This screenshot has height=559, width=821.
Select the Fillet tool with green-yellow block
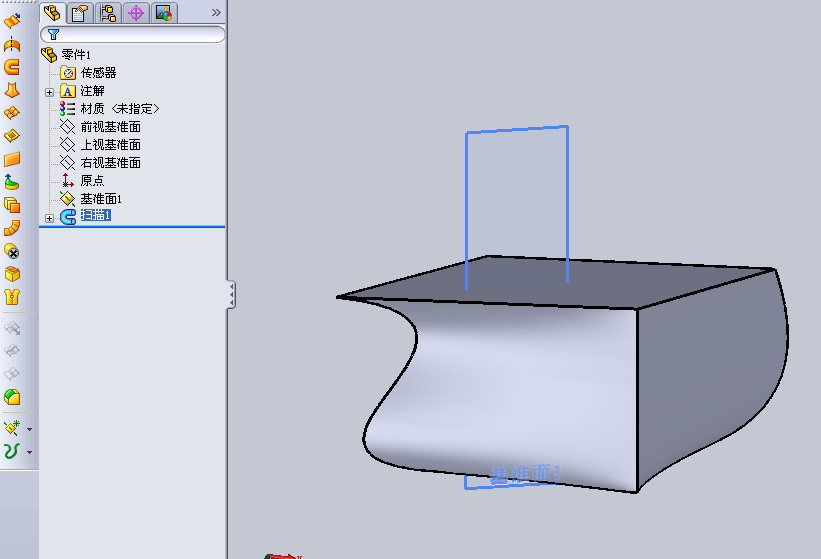pos(12,397)
